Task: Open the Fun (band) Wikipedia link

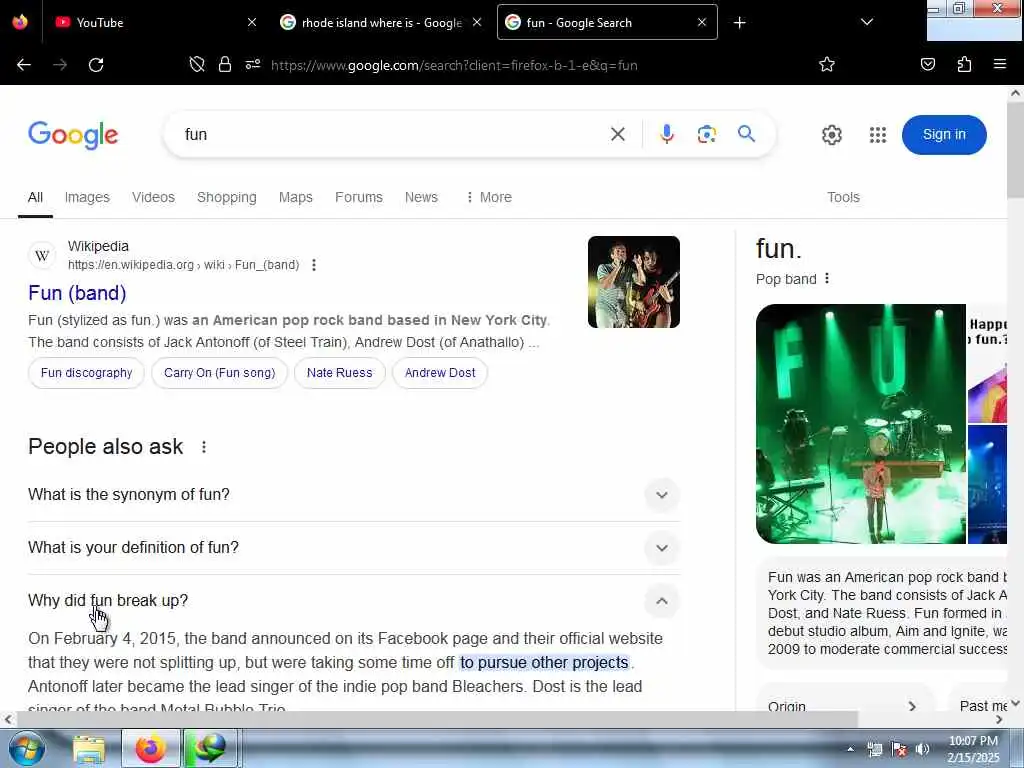Action: click(x=77, y=293)
